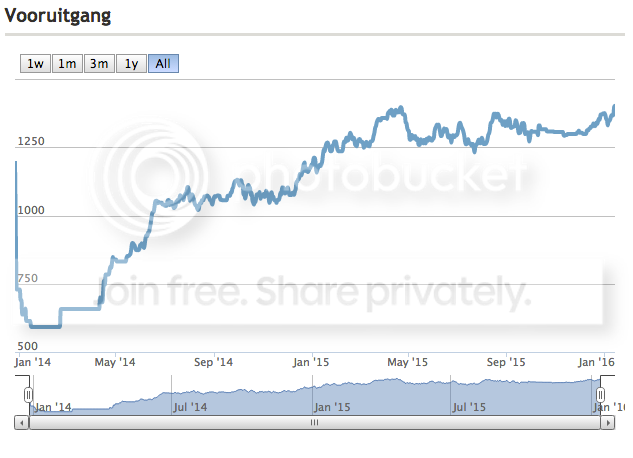Click the right scrollbar arrow

coord(608,423)
